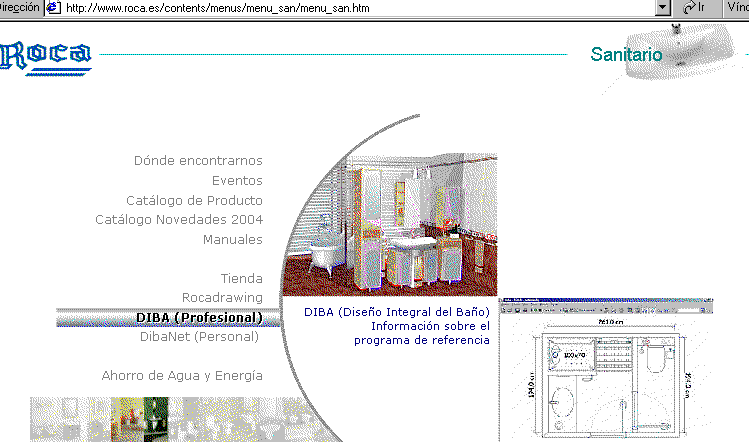Click the Ir (Go) button

pyautogui.click(x=695, y=8)
